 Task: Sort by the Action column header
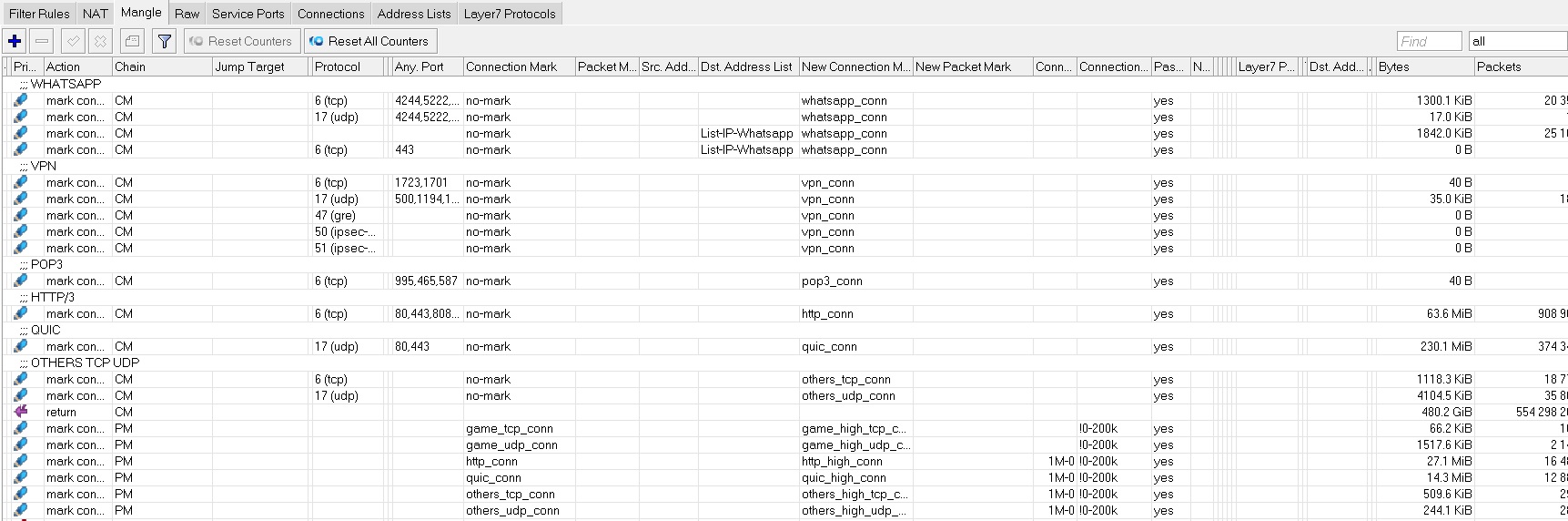77,66
